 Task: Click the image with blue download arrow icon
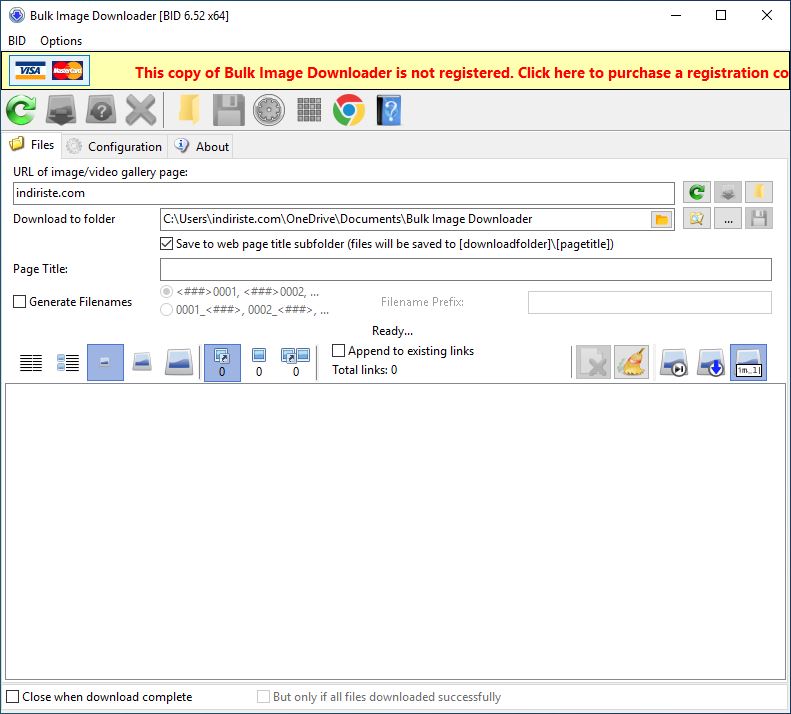711,362
